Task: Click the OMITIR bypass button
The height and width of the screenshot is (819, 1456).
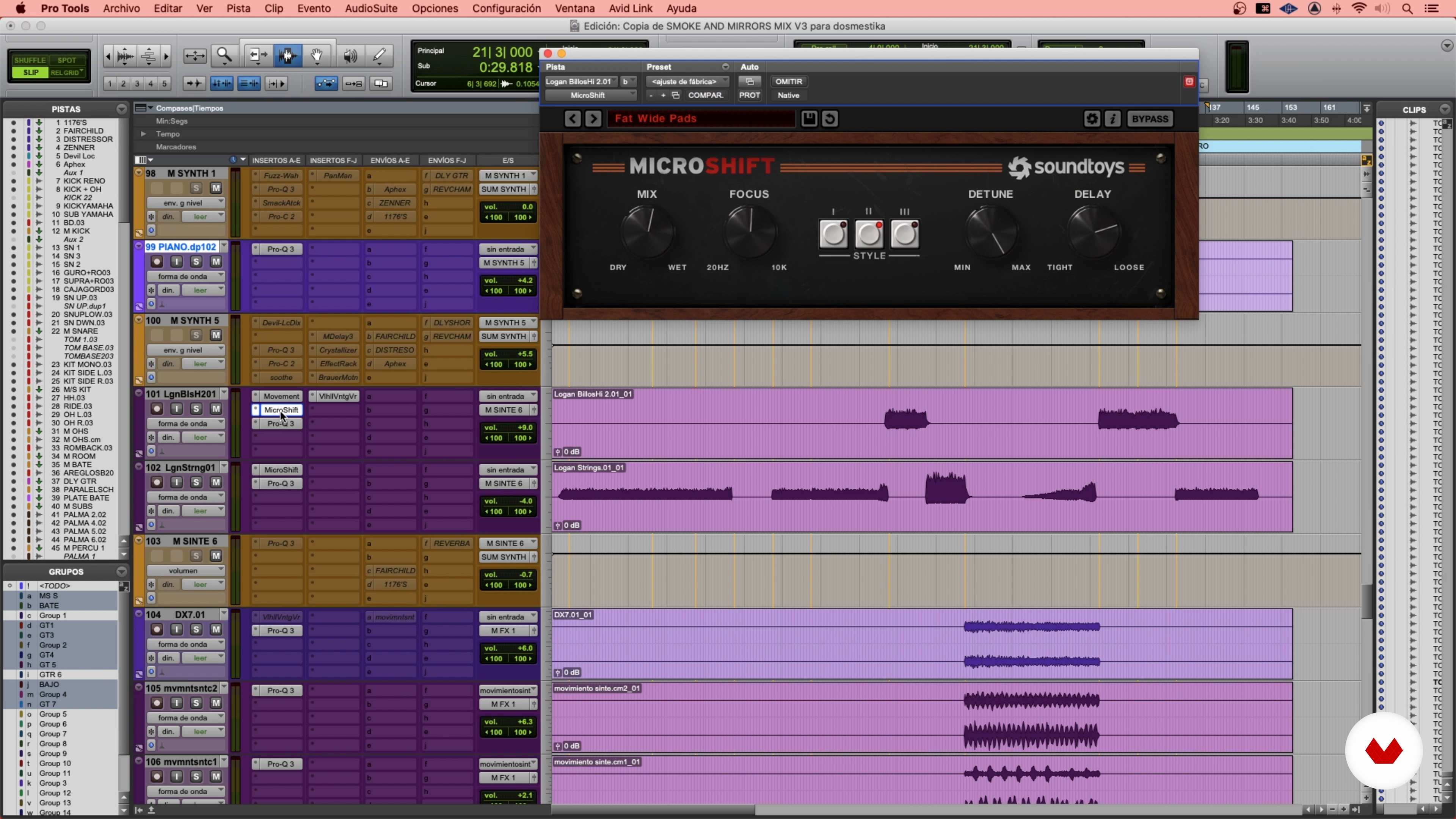Action: coord(789,82)
